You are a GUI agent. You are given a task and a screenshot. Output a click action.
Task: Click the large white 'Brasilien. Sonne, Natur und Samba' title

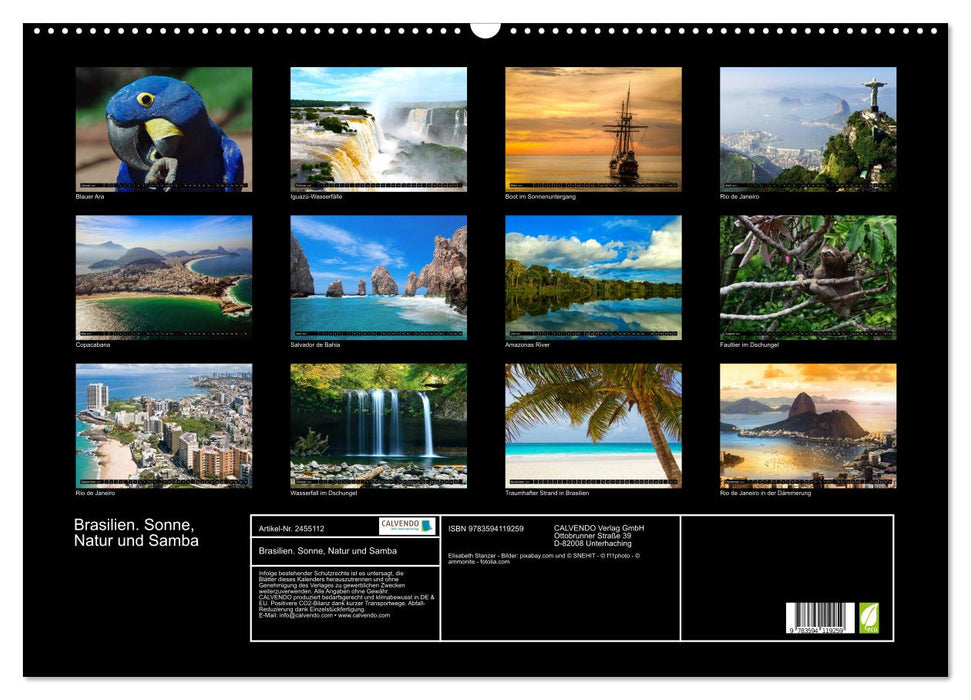136,533
